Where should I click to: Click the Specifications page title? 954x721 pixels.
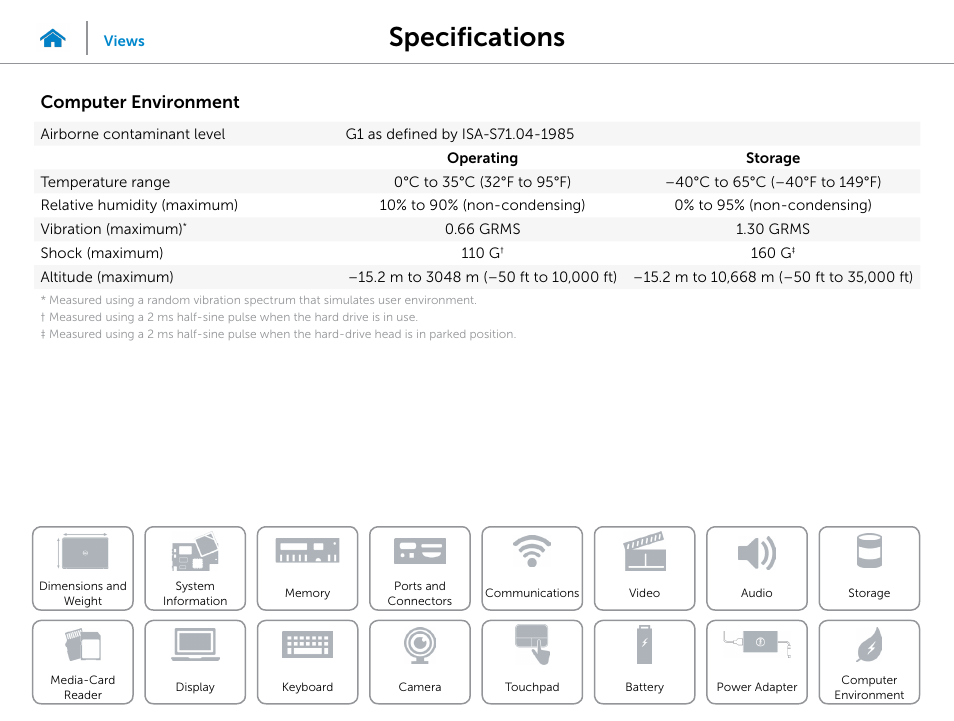[477, 37]
